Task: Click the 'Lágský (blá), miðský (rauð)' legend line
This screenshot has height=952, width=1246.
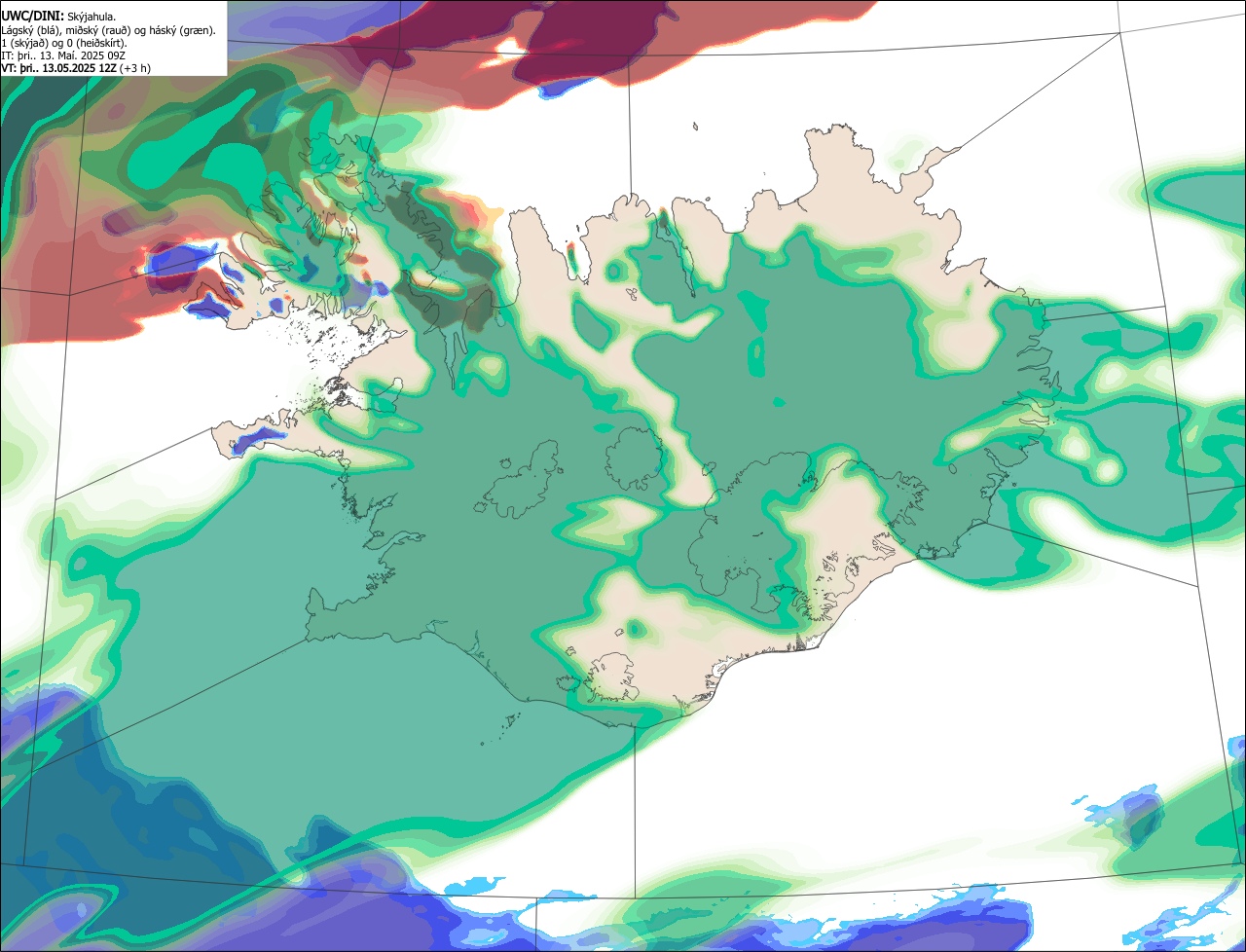Action: (109, 30)
